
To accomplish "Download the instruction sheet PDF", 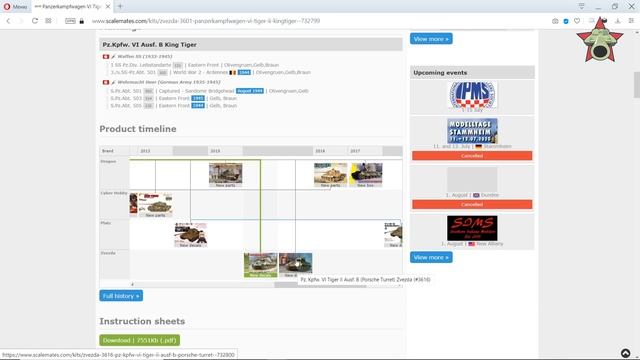I will [140, 340].
